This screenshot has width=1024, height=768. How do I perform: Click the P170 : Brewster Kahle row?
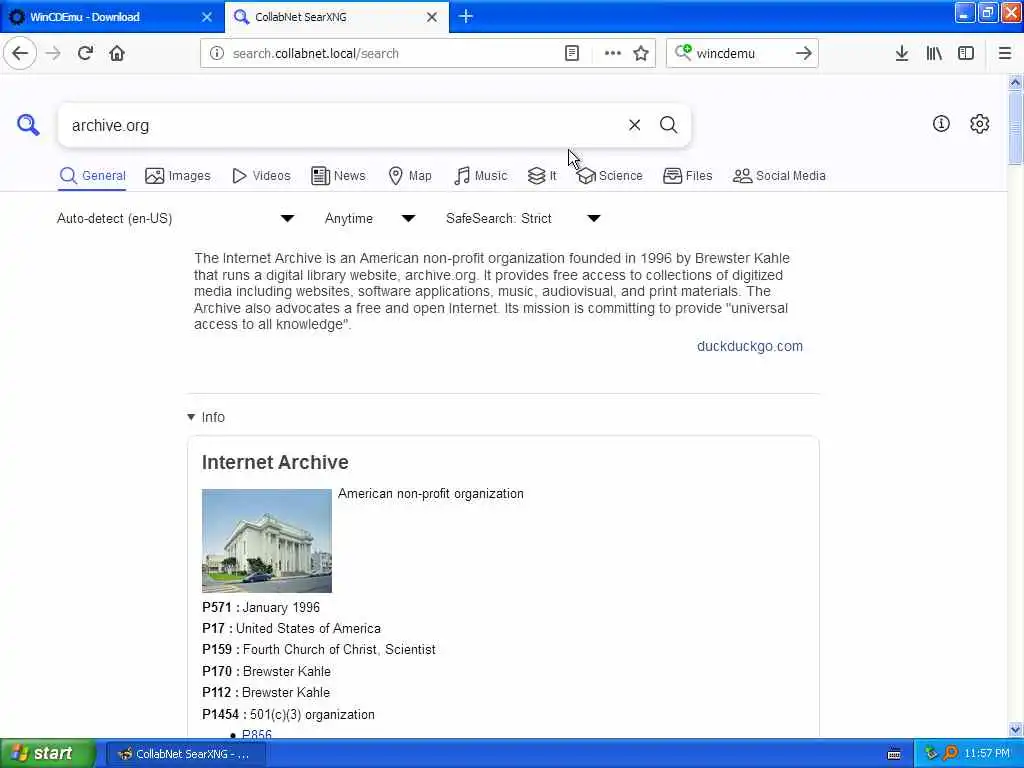[266, 671]
